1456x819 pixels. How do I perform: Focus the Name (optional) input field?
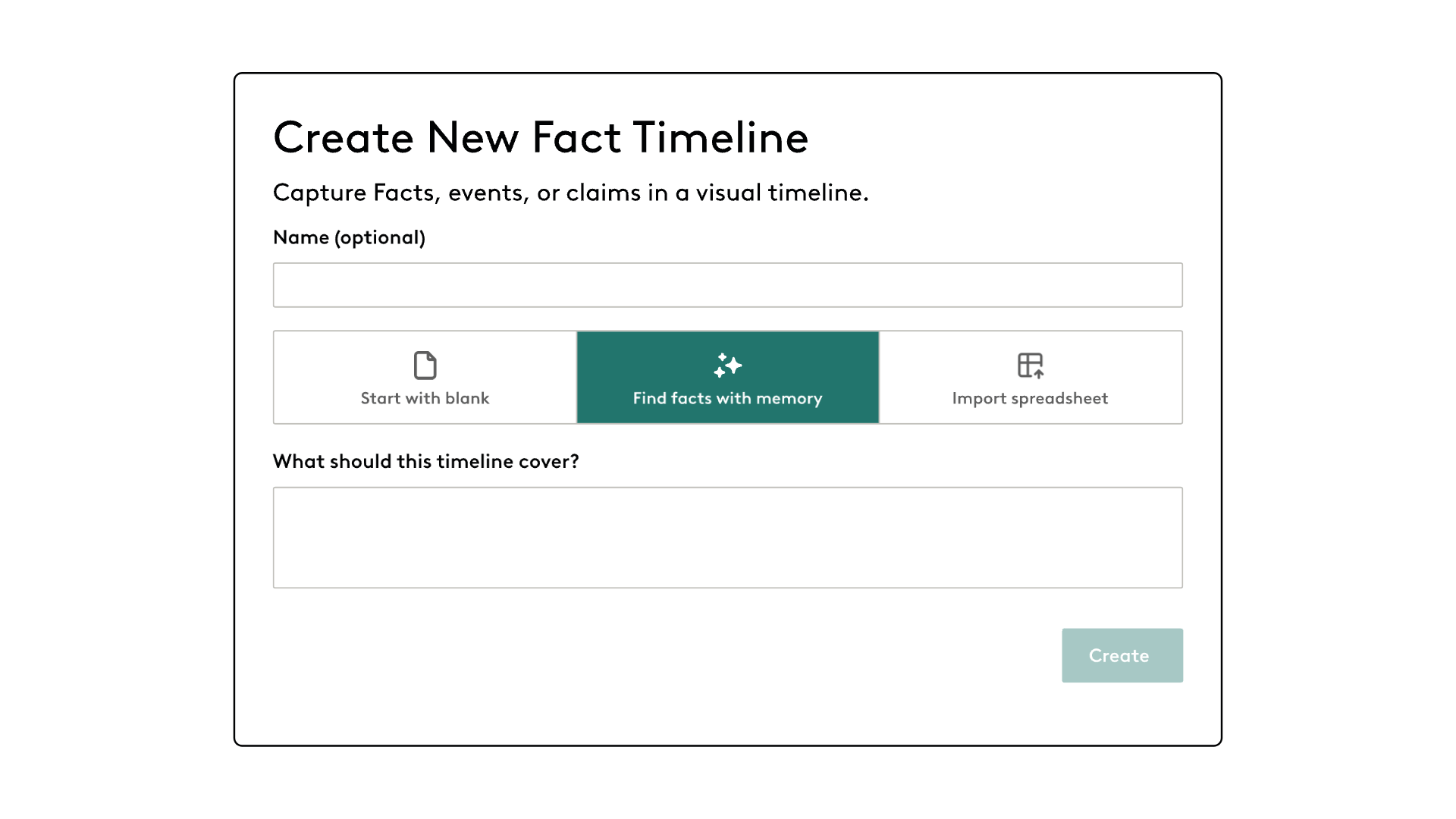coord(728,285)
